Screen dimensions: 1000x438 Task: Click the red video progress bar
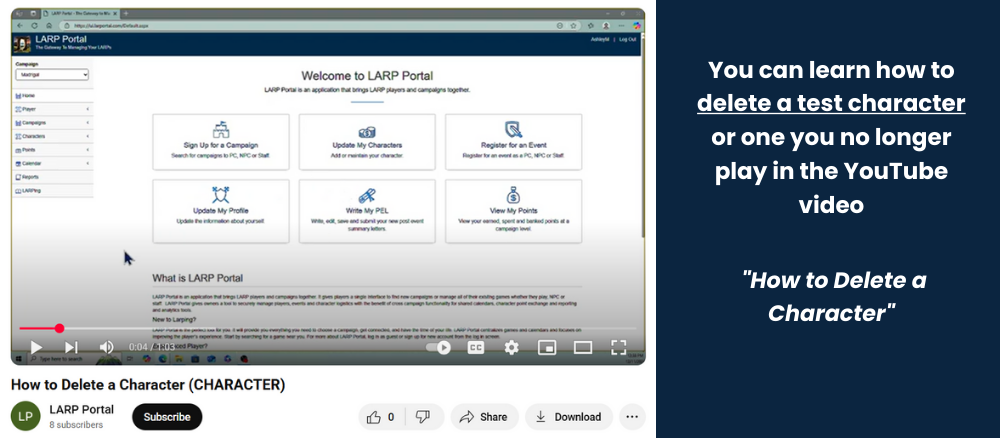pos(40,328)
